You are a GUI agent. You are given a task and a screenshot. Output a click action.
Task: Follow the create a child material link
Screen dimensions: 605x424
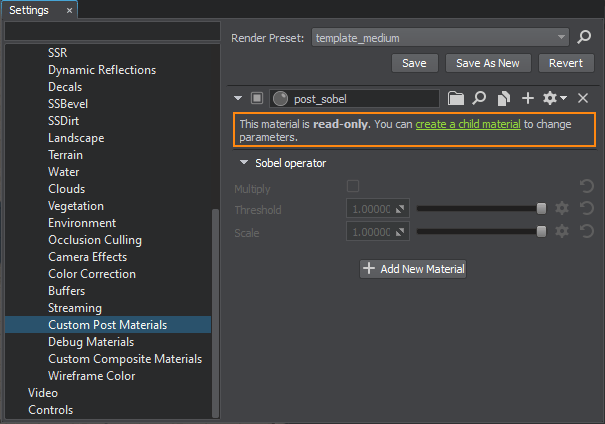tap(468, 124)
